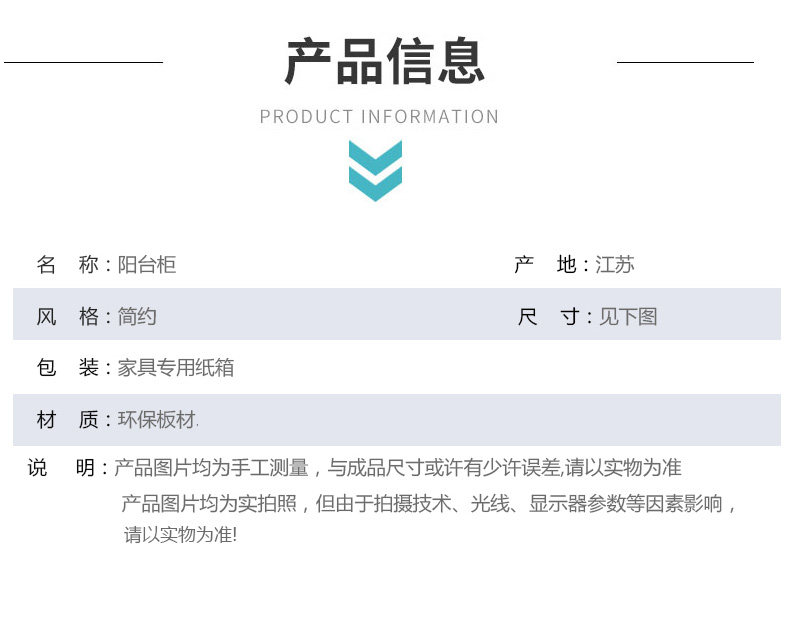
Task: Select the 环保板材 material value
Action: [157, 419]
